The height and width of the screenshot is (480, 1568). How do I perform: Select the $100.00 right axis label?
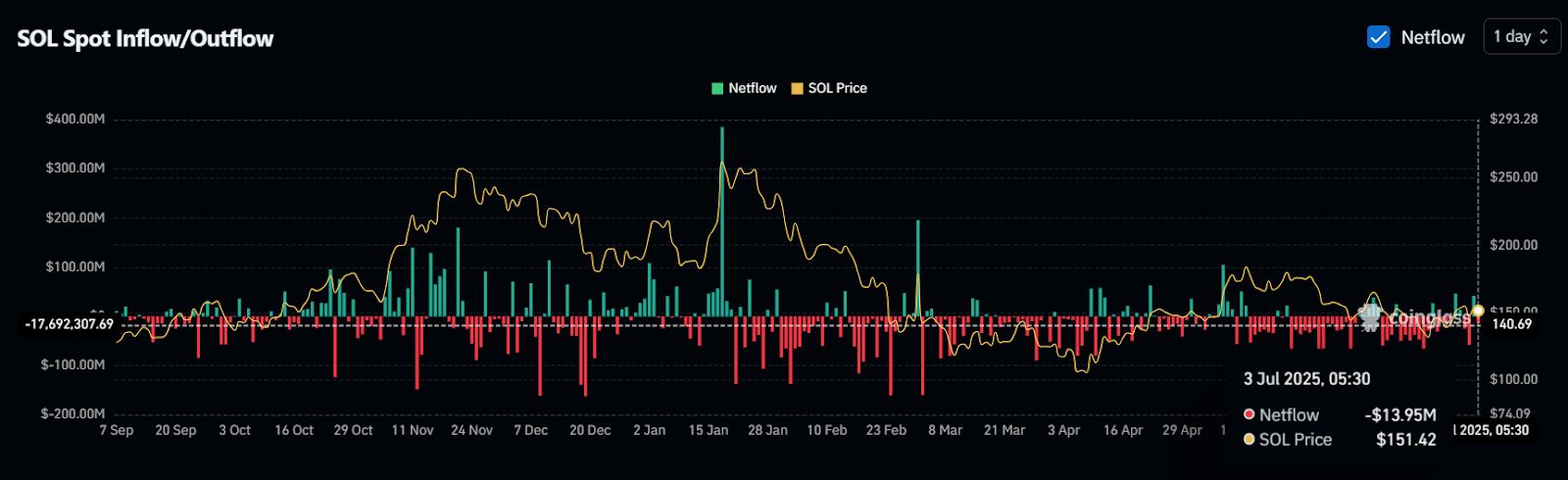[1514, 379]
